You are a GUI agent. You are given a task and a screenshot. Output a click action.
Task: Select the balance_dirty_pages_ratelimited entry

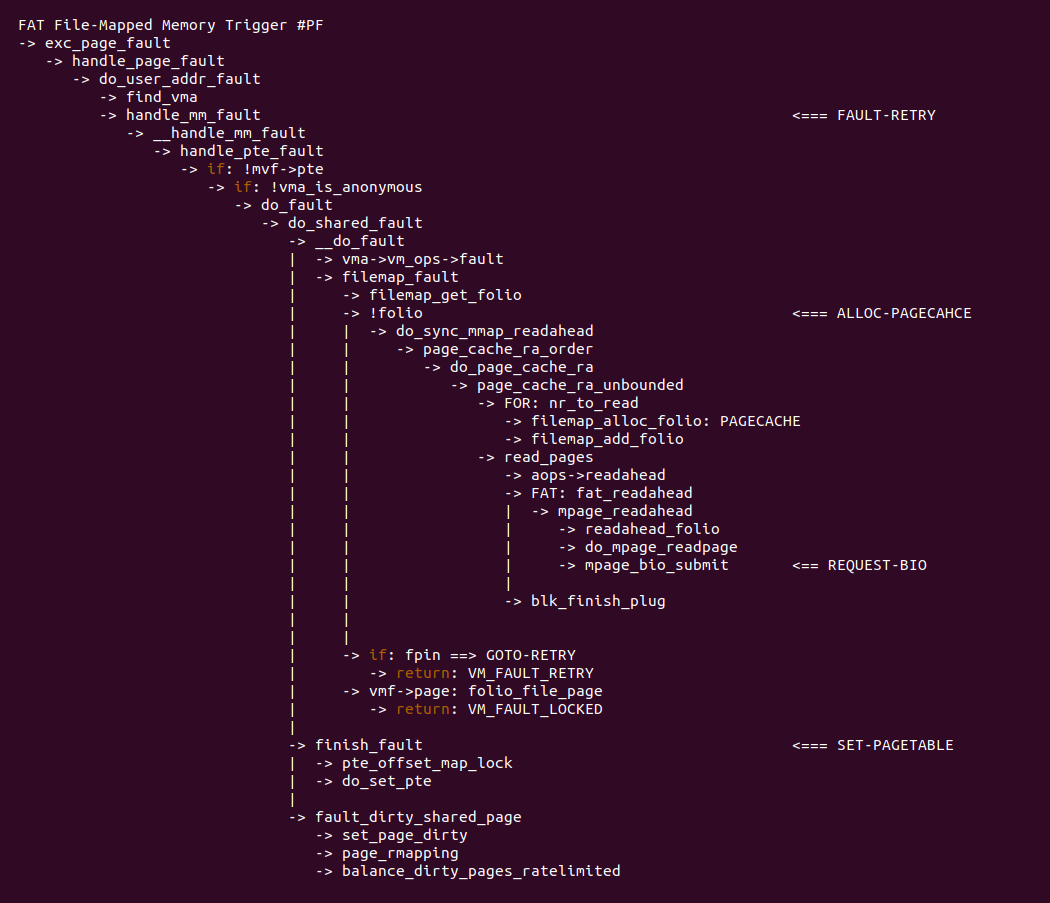(x=481, y=871)
